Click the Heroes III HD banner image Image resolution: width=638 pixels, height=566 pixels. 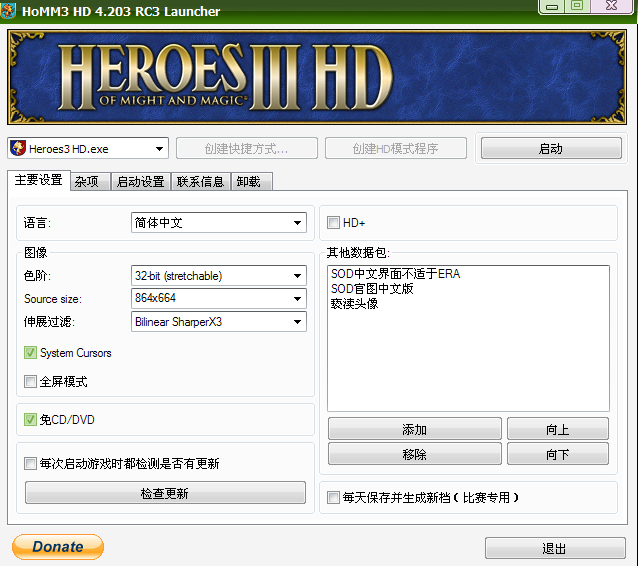[317, 76]
